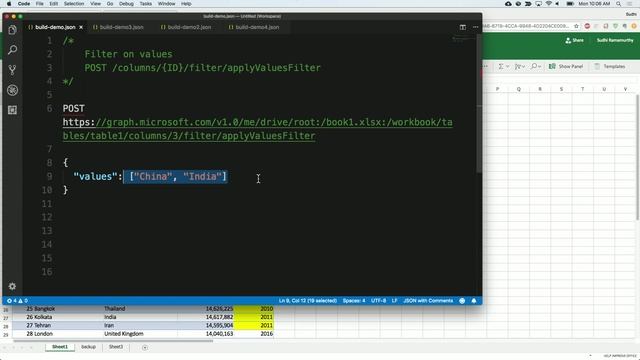This screenshot has width=640, height=360.
Task: Click the Wi-Fi status icon
Action: 548,4
